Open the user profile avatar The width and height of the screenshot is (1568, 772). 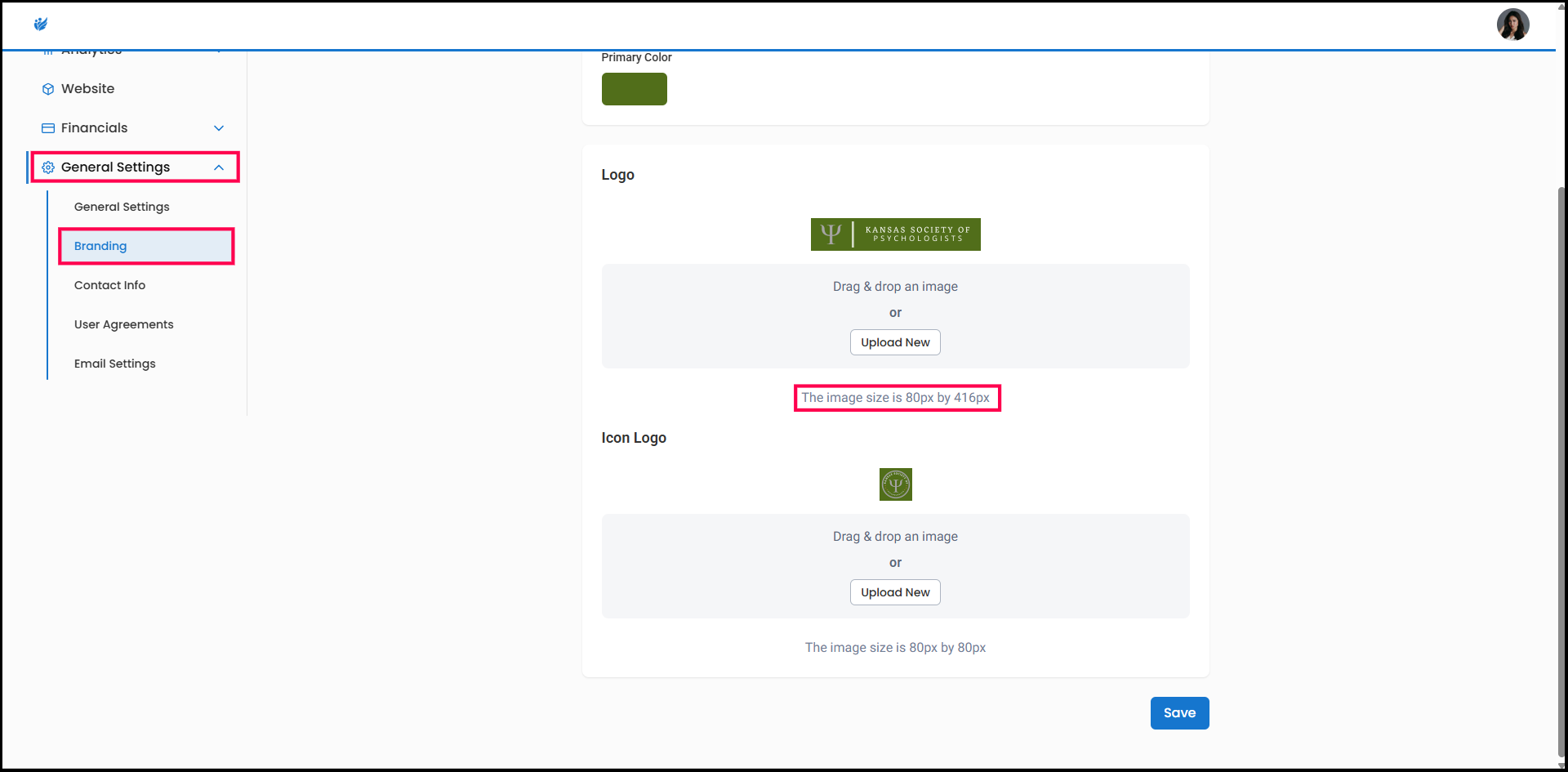[x=1512, y=25]
